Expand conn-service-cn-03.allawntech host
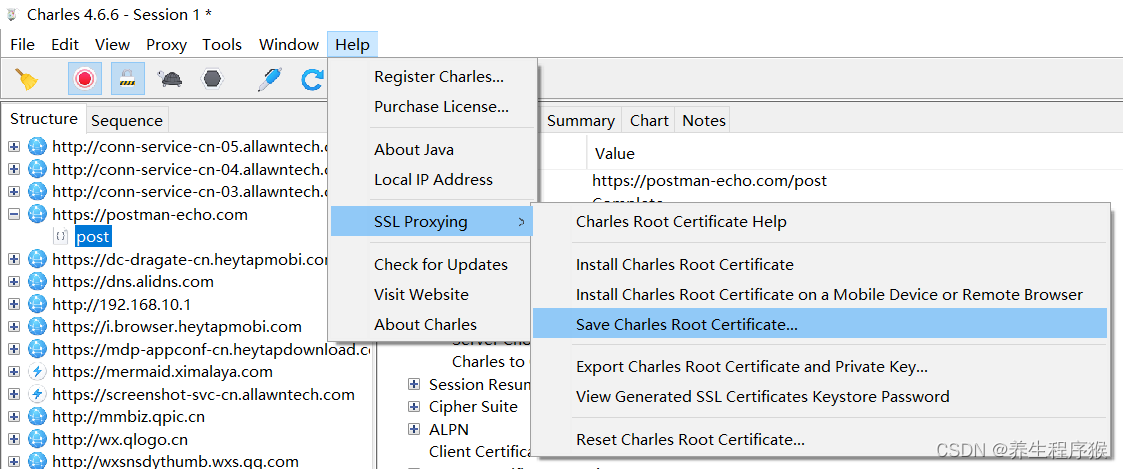 coord(14,191)
